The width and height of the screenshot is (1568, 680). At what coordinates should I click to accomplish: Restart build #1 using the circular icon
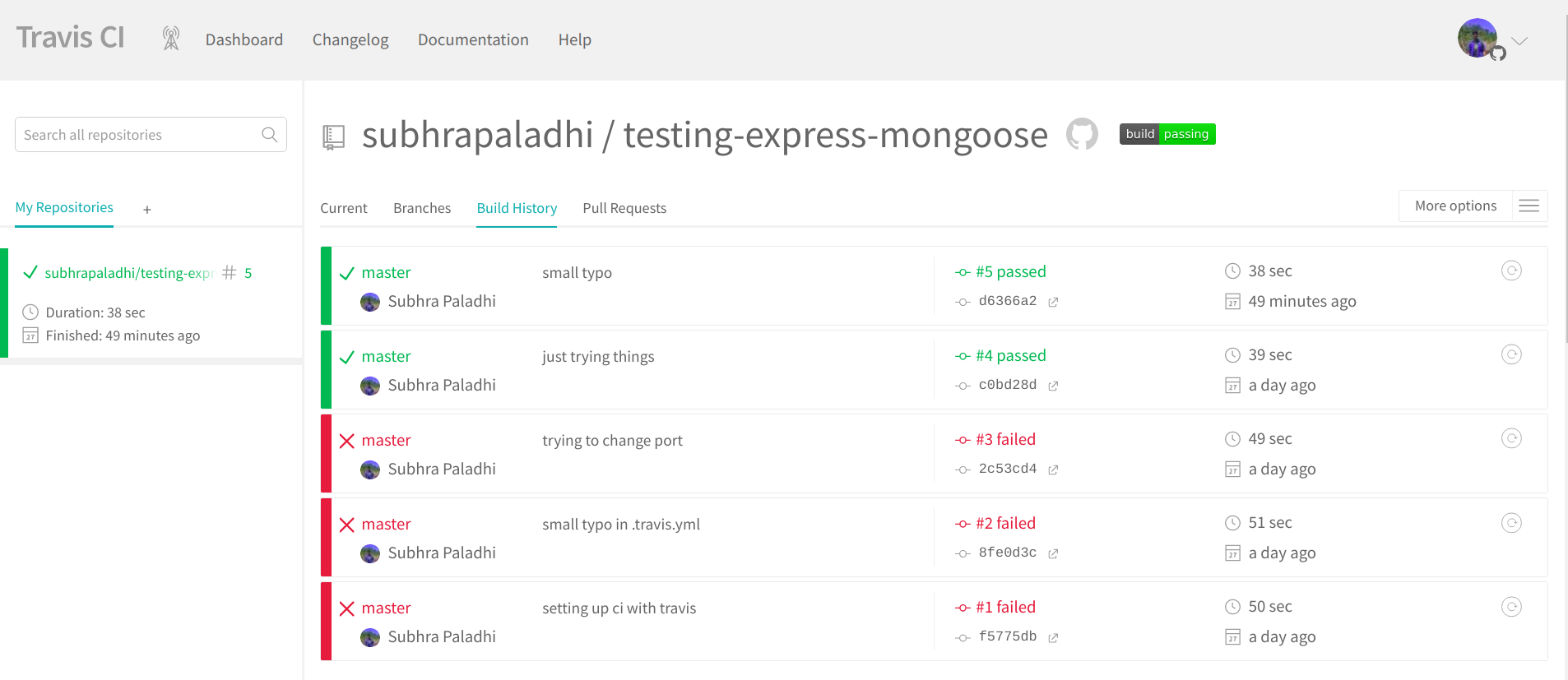click(x=1511, y=607)
